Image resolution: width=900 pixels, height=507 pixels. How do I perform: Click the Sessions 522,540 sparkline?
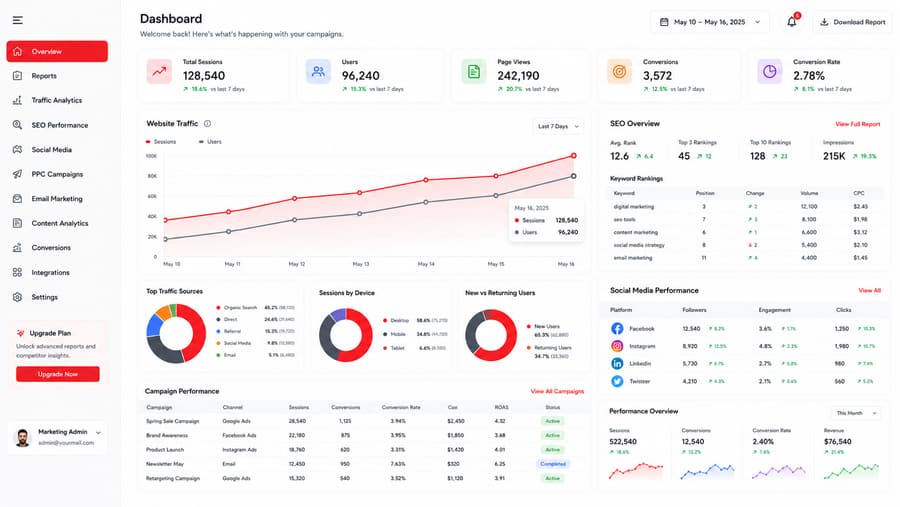click(636, 471)
